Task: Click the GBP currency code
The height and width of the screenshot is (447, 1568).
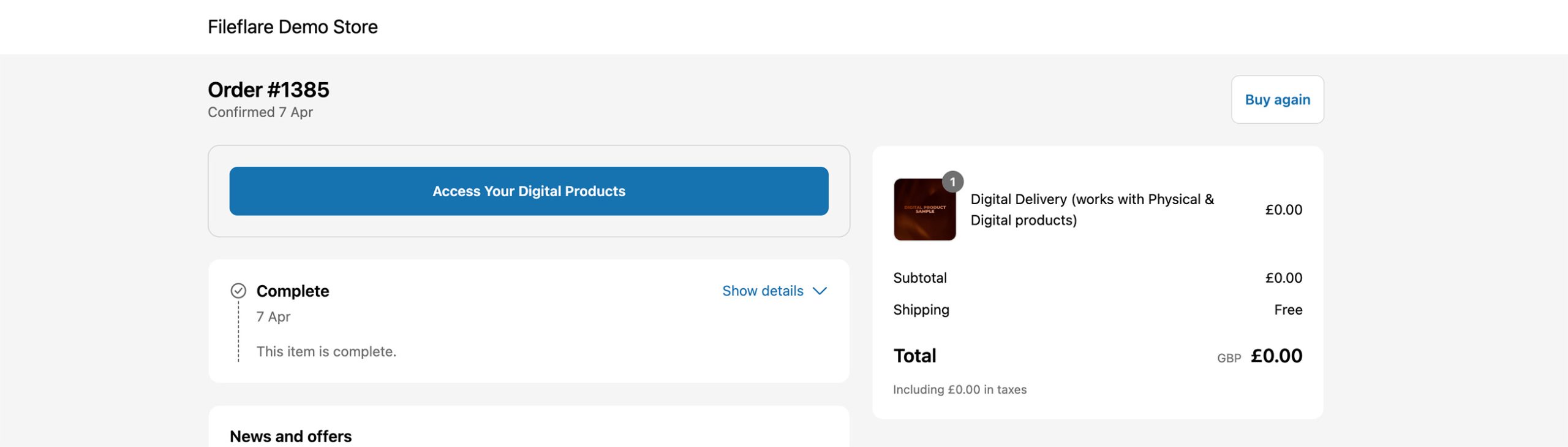Action: tap(1229, 358)
